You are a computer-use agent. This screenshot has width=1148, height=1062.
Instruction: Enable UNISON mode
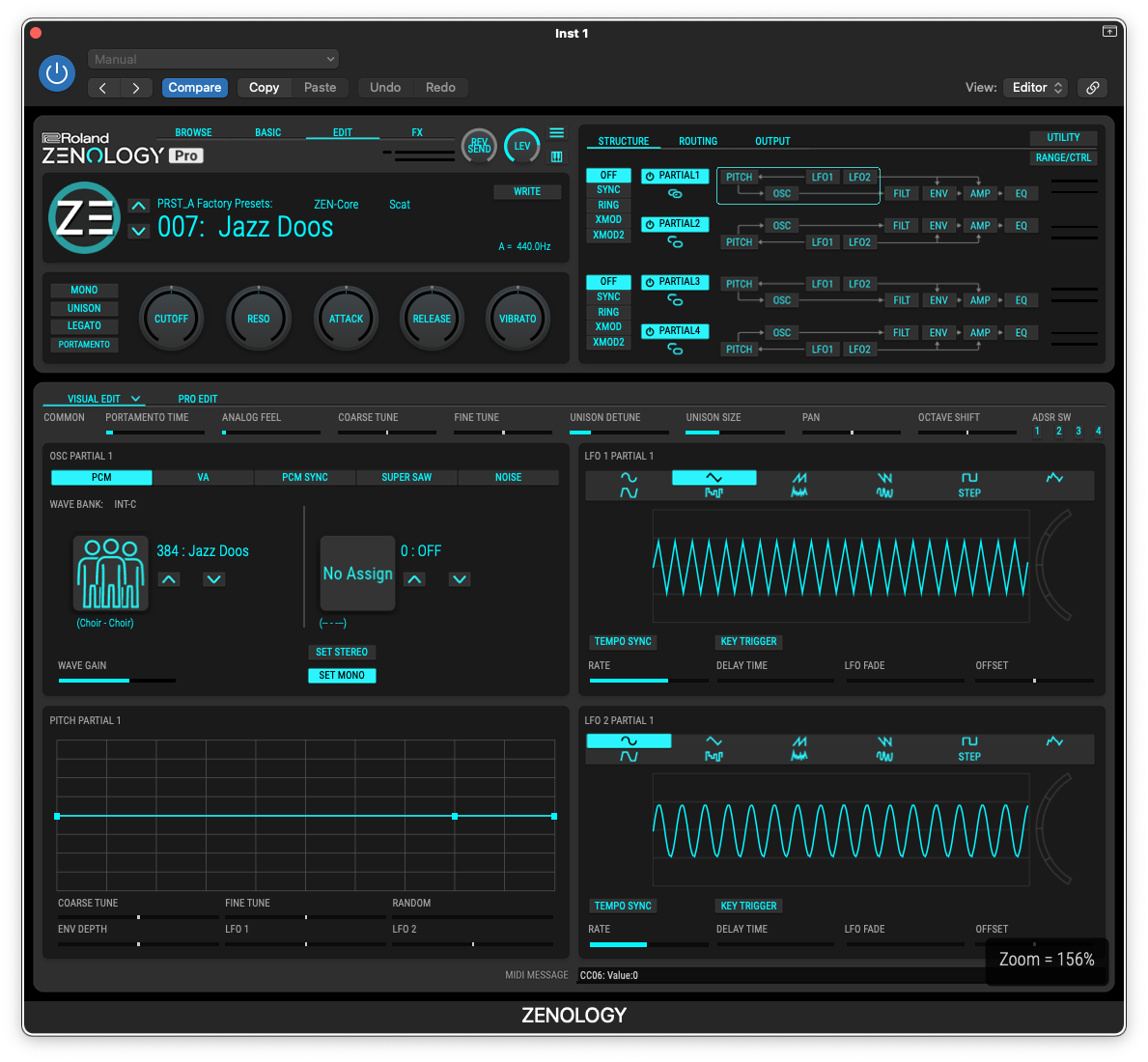pyautogui.click(x=84, y=309)
